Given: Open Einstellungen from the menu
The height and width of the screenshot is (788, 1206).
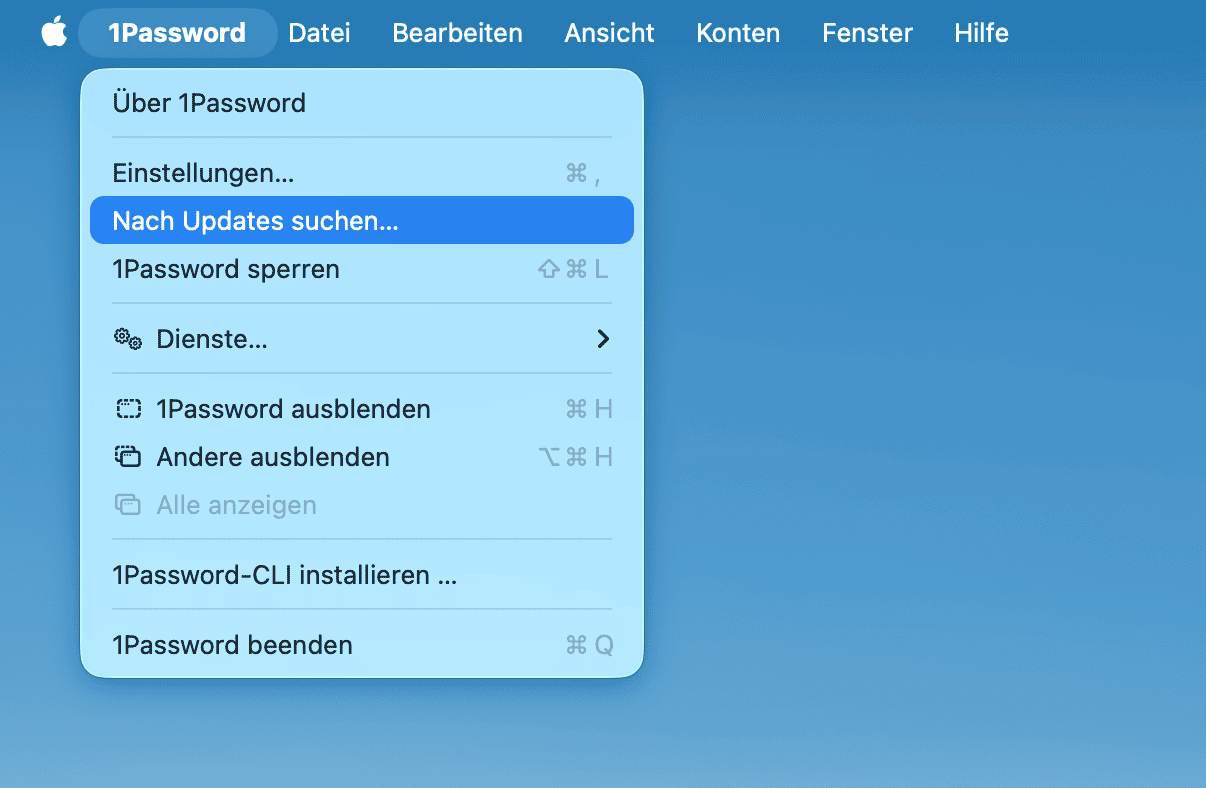Looking at the screenshot, I should pyautogui.click(x=203, y=172).
